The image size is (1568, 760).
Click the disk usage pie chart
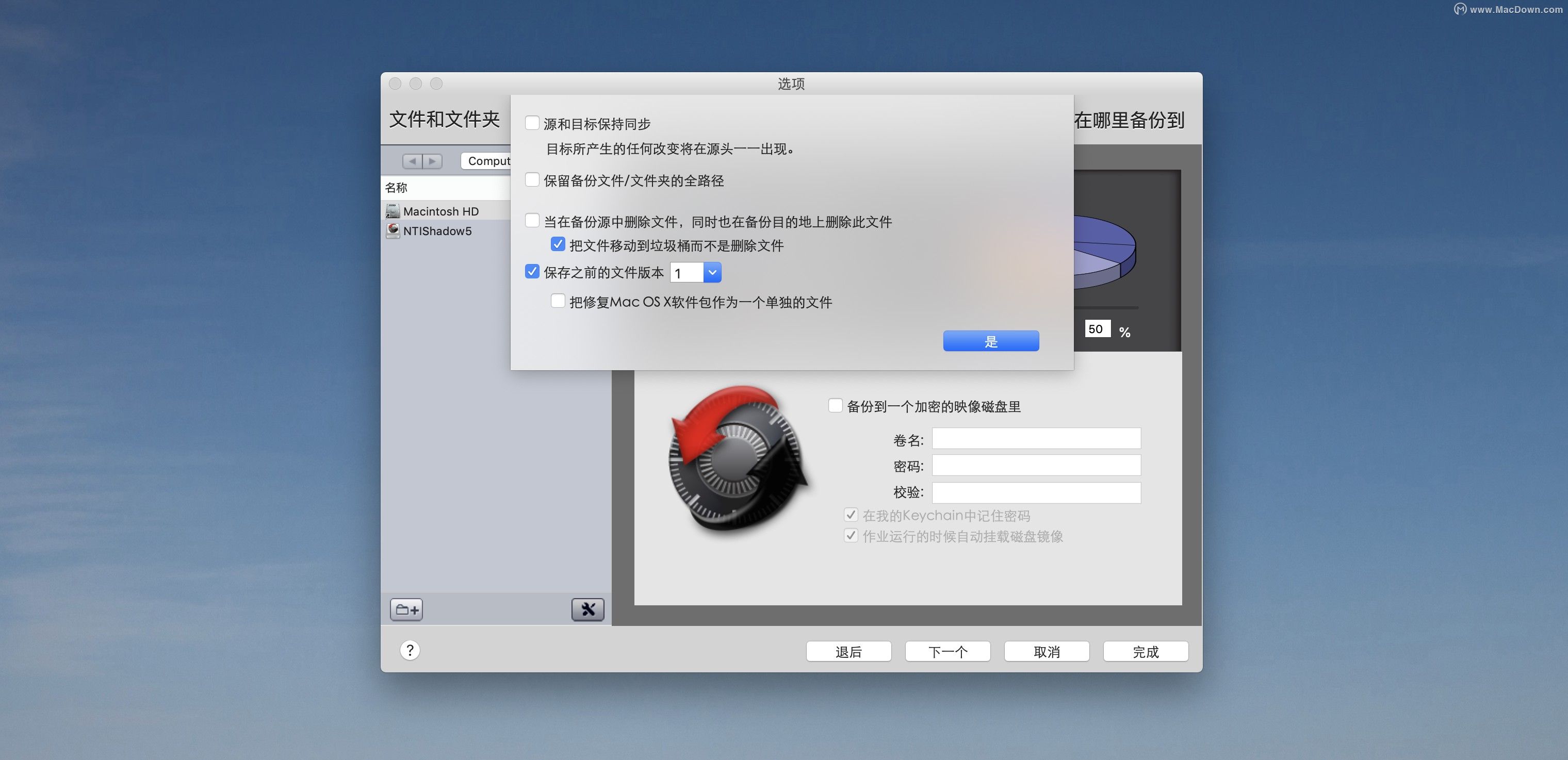pos(1105,253)
